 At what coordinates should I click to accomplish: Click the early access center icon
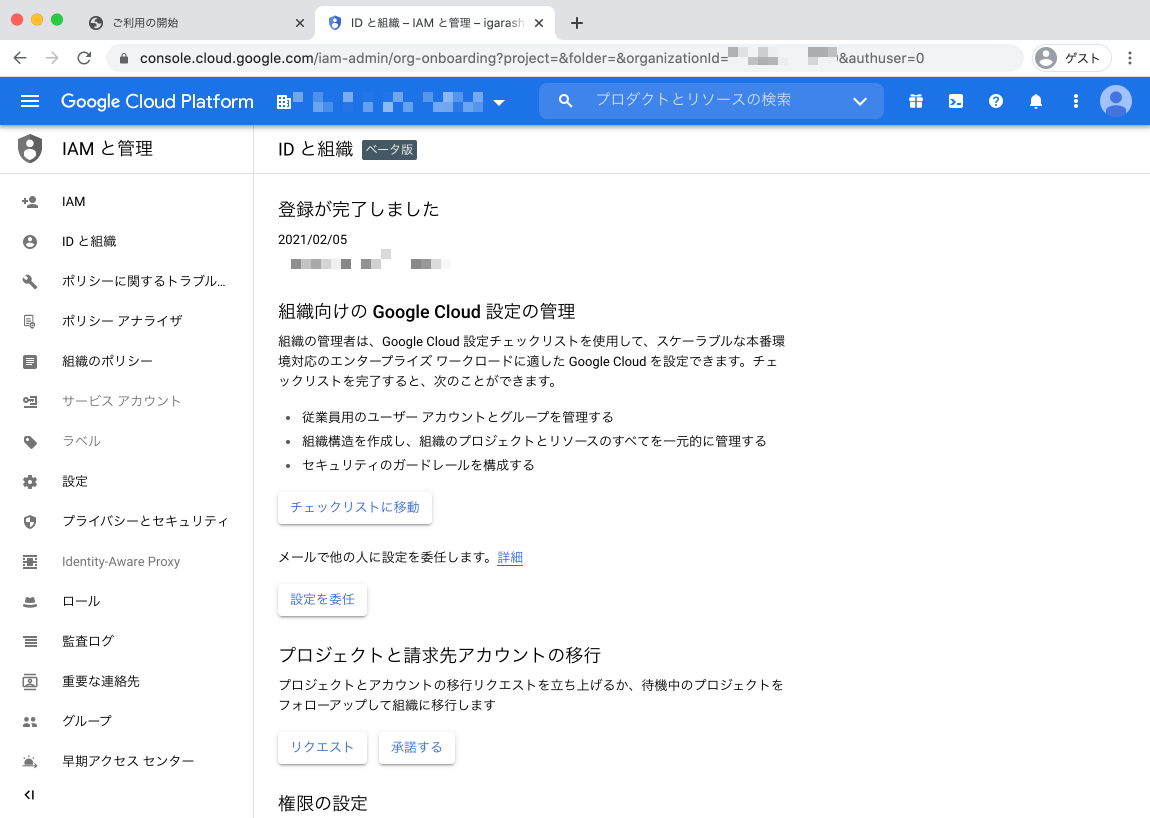[x=30, y=762]
